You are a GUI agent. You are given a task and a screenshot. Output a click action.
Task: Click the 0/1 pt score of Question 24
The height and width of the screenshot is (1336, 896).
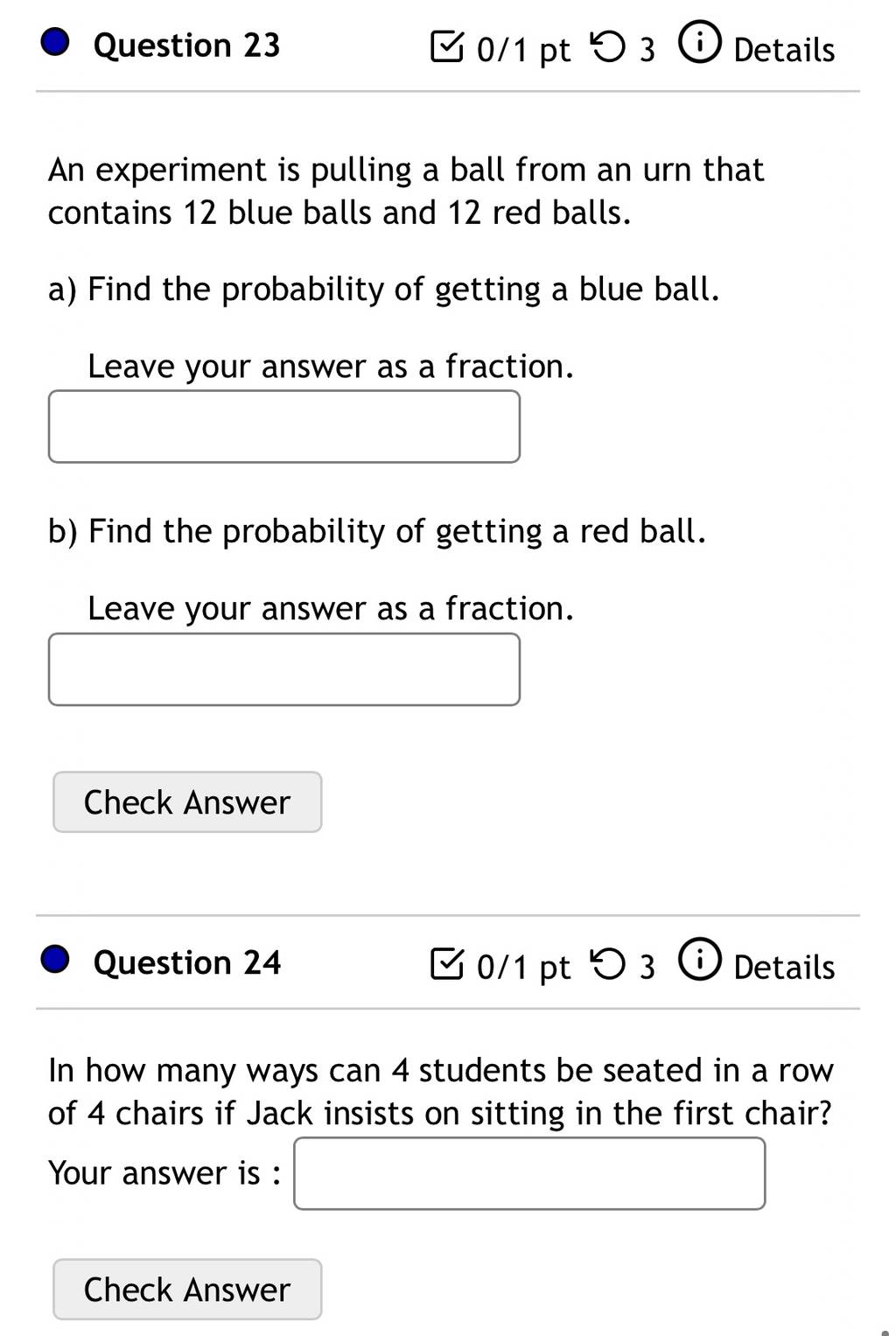[x=523, y=968]
